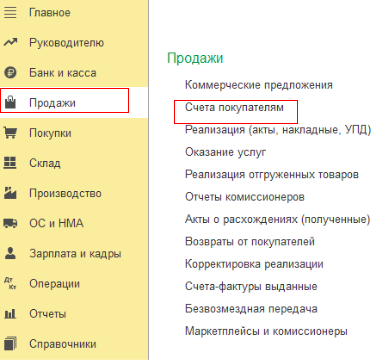Open the Склад section
The image size is (383, 360).
click(45, 163)
